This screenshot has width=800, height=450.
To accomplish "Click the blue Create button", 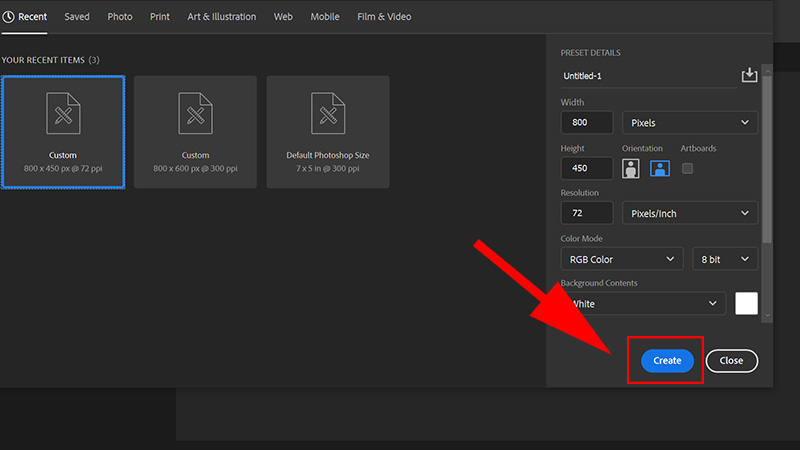I will [x=667, y=361].
